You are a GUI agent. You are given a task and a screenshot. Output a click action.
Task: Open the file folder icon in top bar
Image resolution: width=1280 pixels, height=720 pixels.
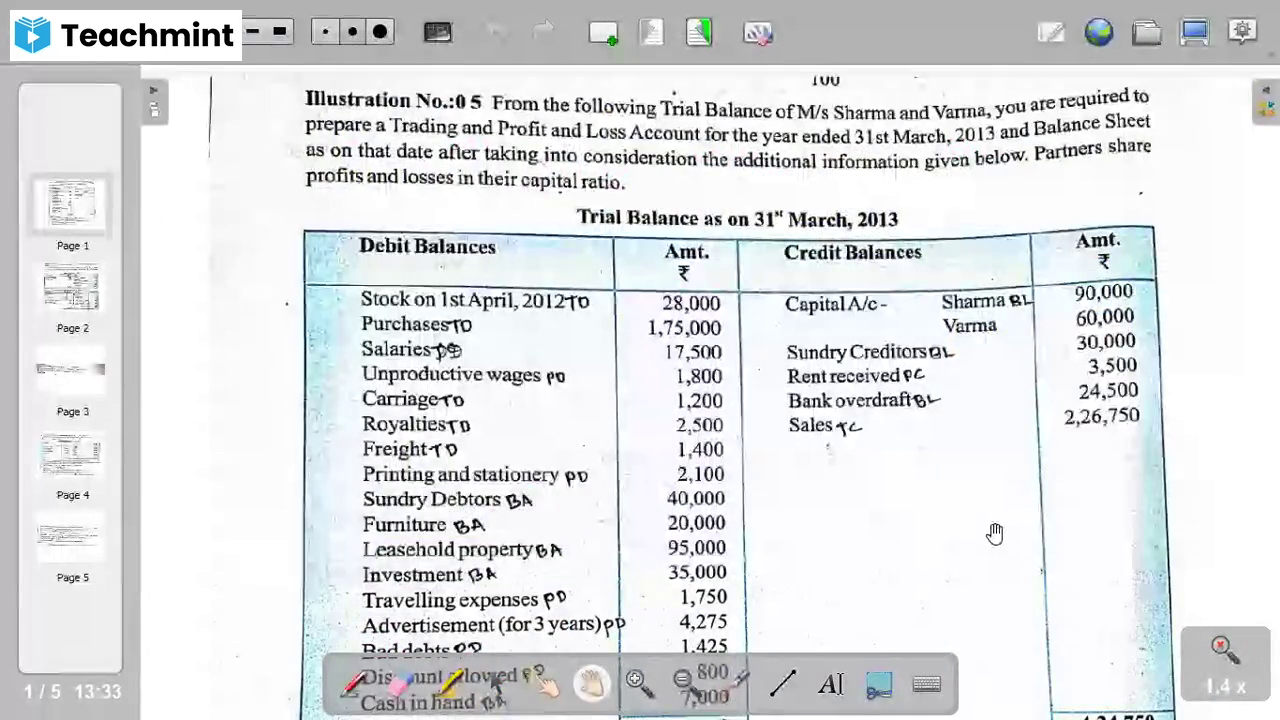pos(1147,33)
